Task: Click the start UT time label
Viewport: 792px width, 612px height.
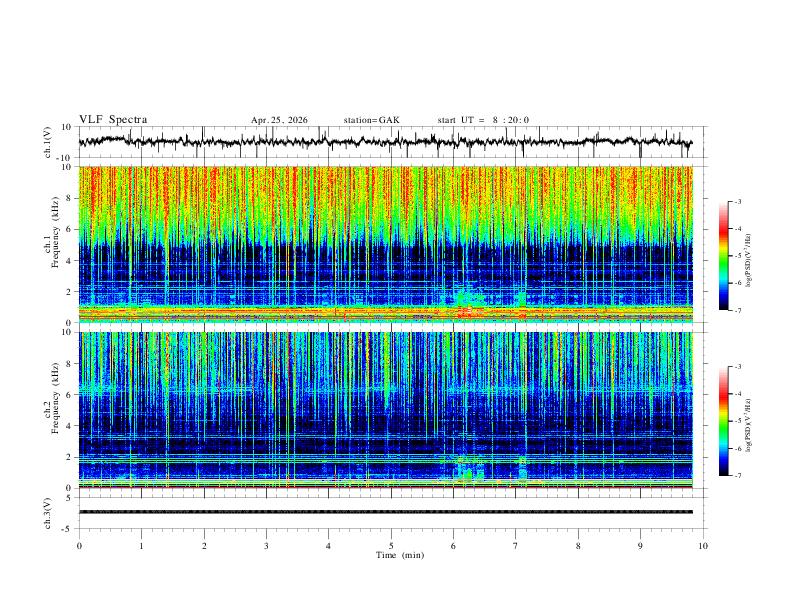Action: coord(483,120)
